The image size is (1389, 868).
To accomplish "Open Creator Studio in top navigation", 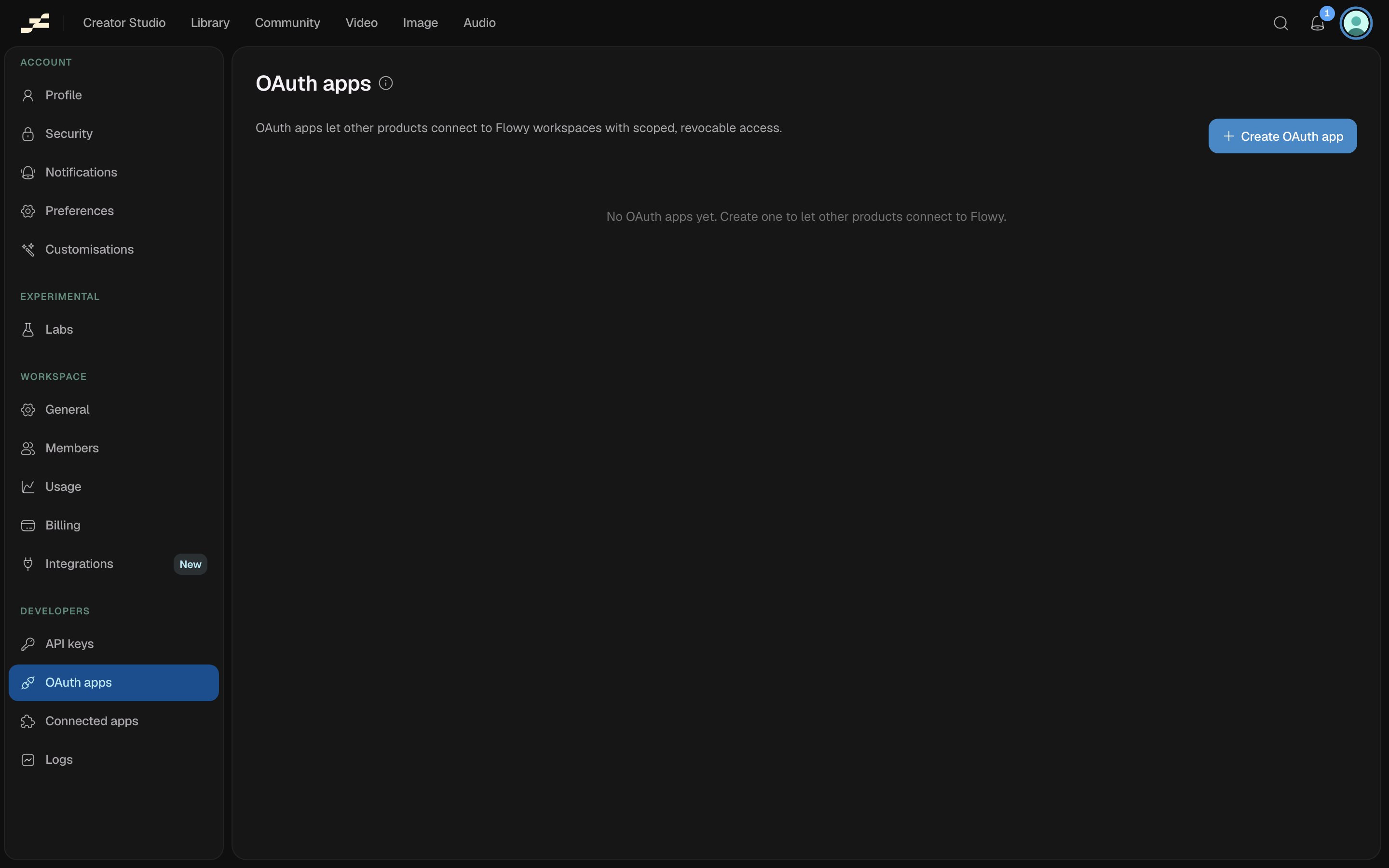I will 124,23.
